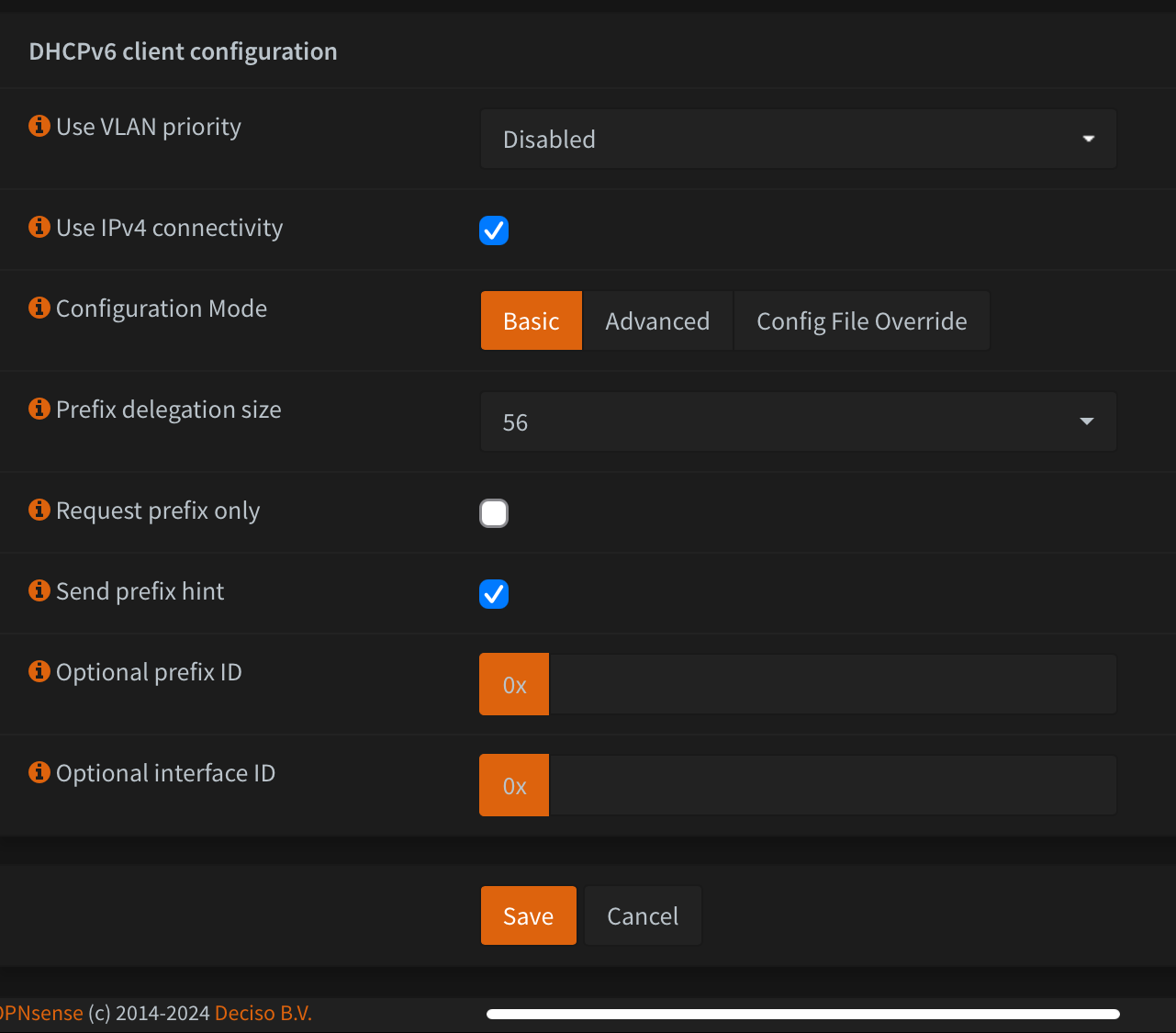
Task: Show help for Optional interface ID
Action: (39, 772)
